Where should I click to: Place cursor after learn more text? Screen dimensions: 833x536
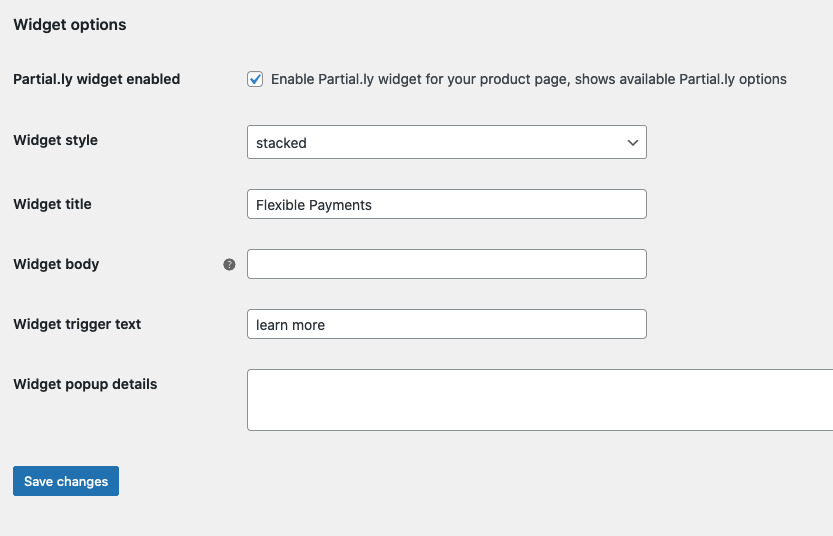coord(326,325)
